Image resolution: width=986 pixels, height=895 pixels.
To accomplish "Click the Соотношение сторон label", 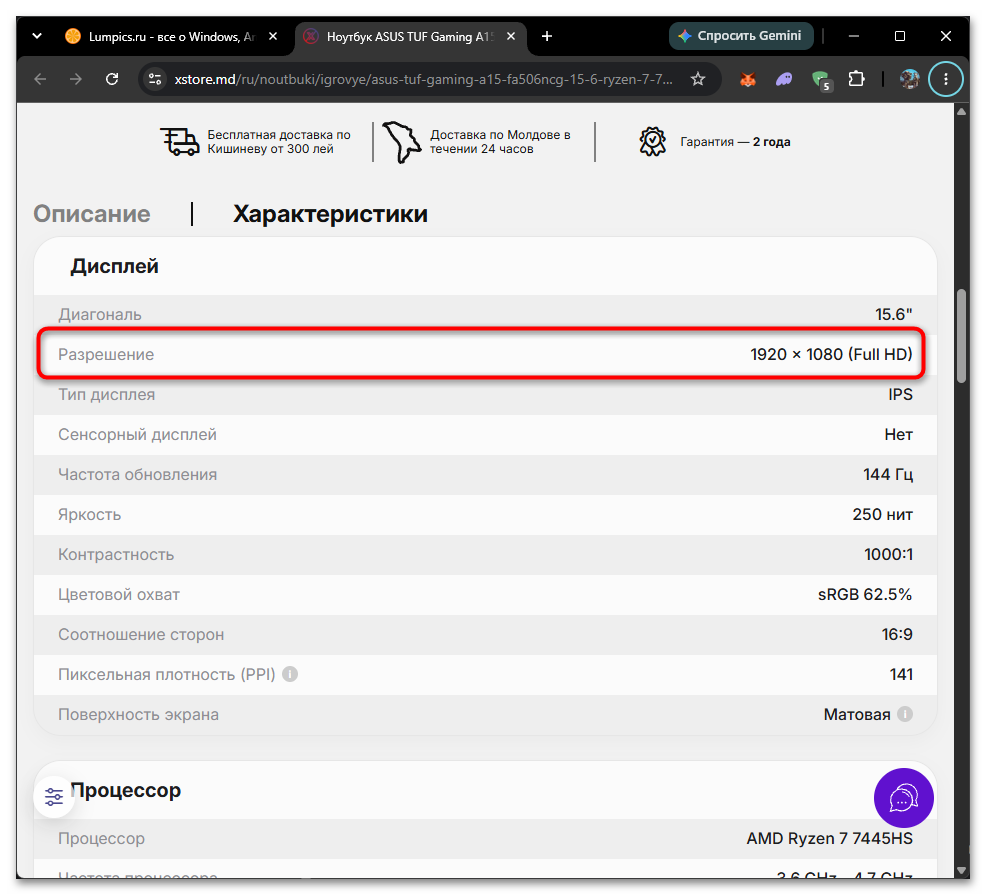I will [x=141, y=635].
